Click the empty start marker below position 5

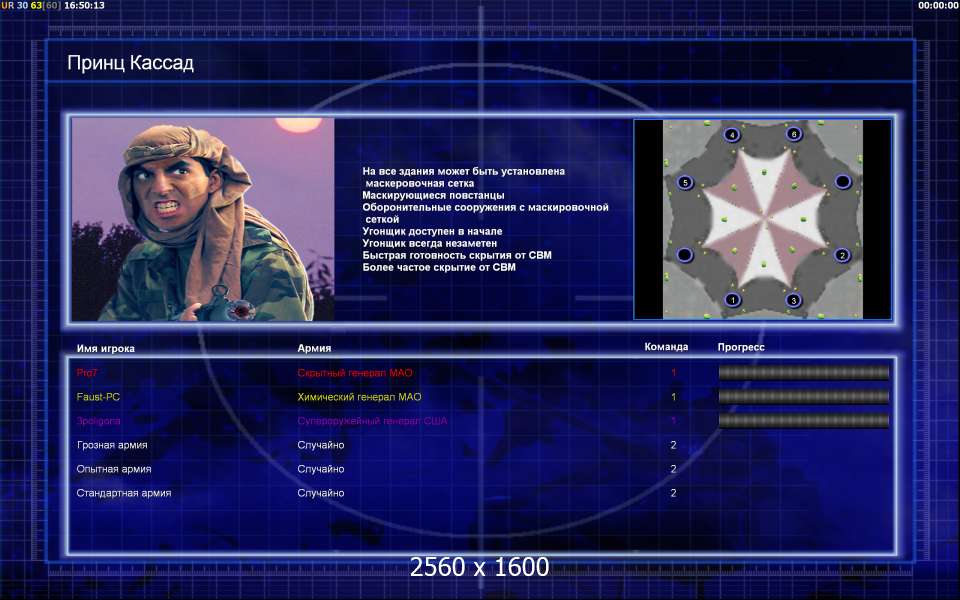pos(685,255)
